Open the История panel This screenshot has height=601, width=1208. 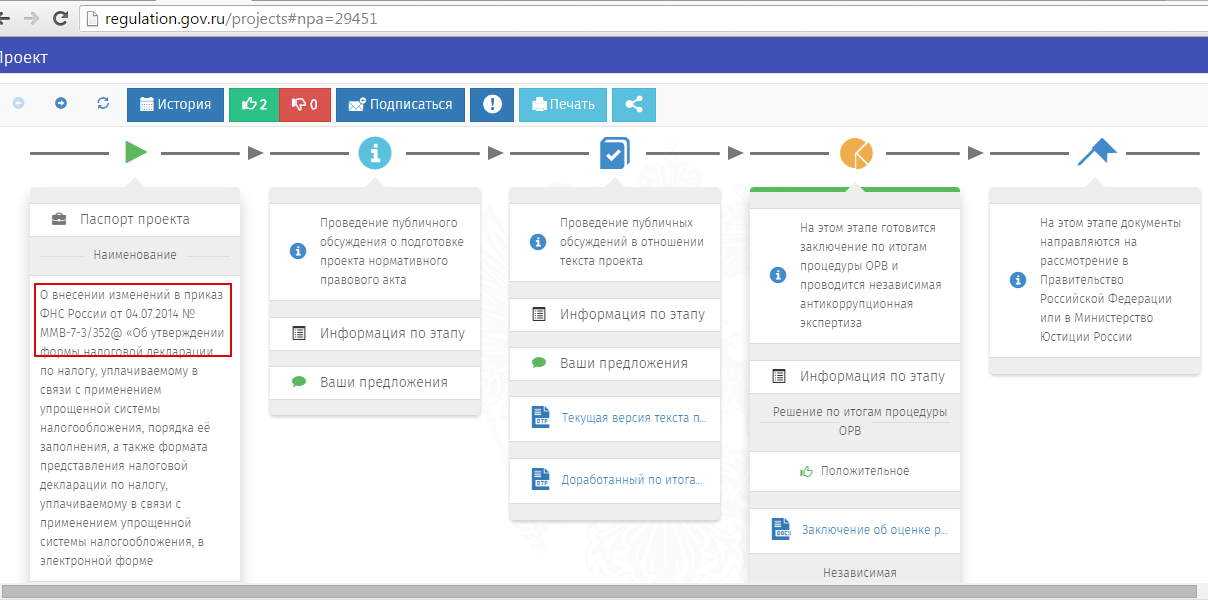[x=175, y=104]
